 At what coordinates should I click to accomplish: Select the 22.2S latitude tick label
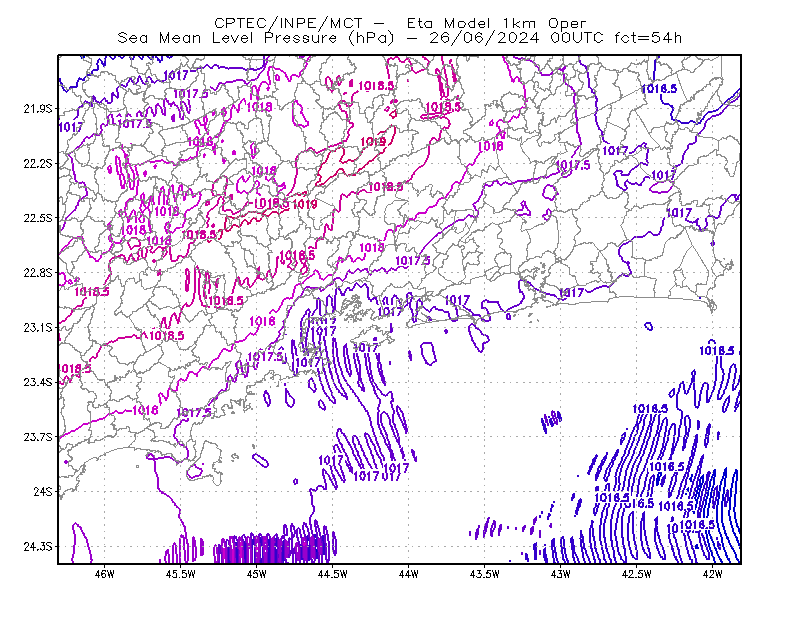(x=37, y=163)
